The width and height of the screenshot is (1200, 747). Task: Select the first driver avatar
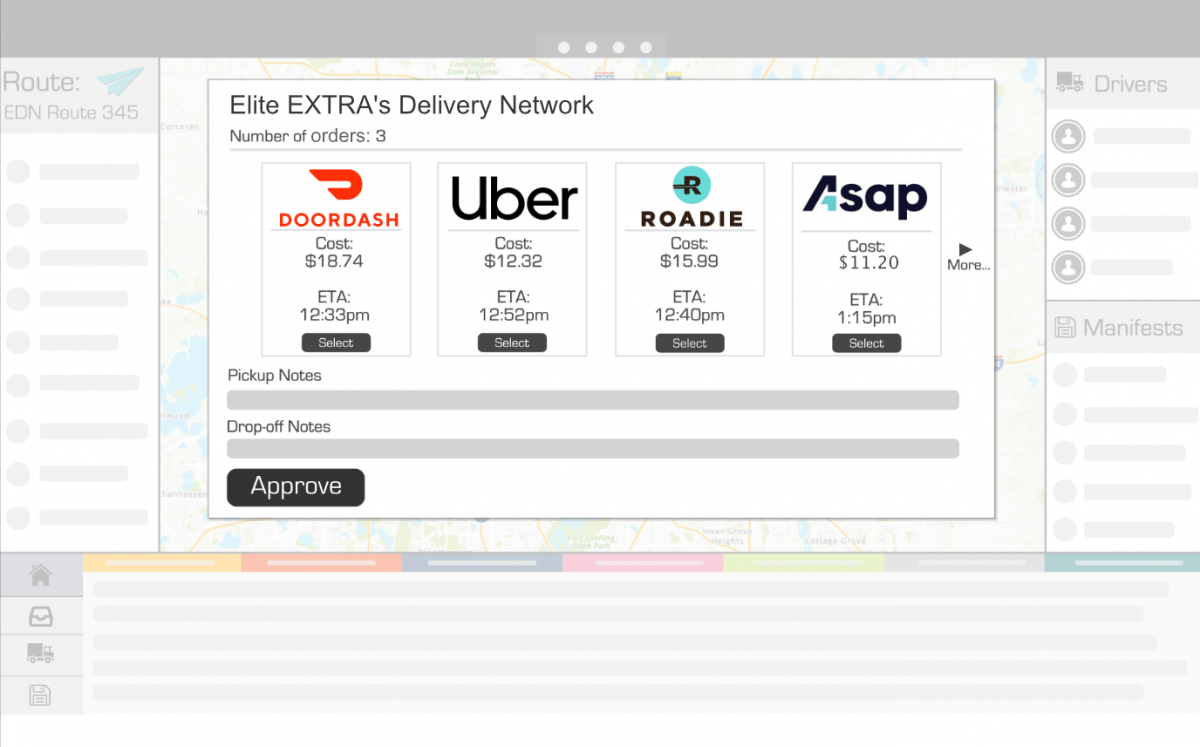(1068, 136)
